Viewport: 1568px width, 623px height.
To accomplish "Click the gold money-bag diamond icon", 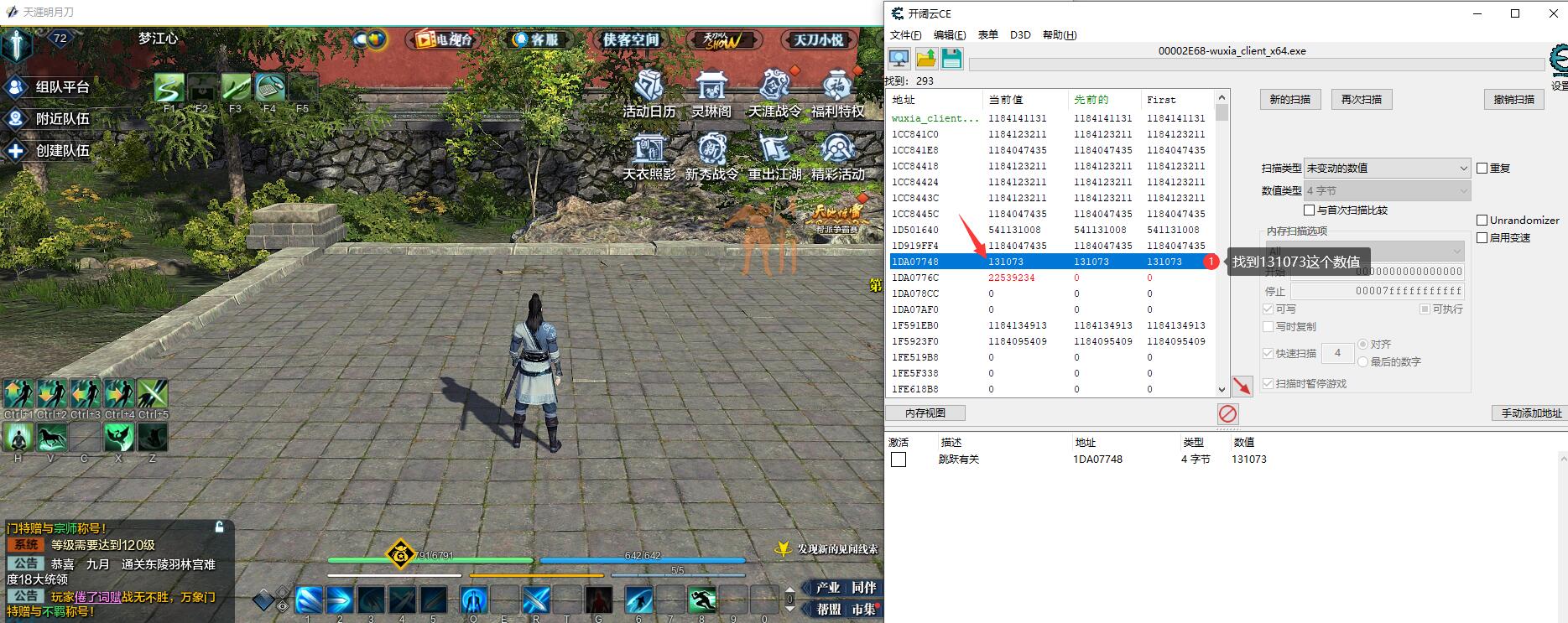I will (400, 553).
